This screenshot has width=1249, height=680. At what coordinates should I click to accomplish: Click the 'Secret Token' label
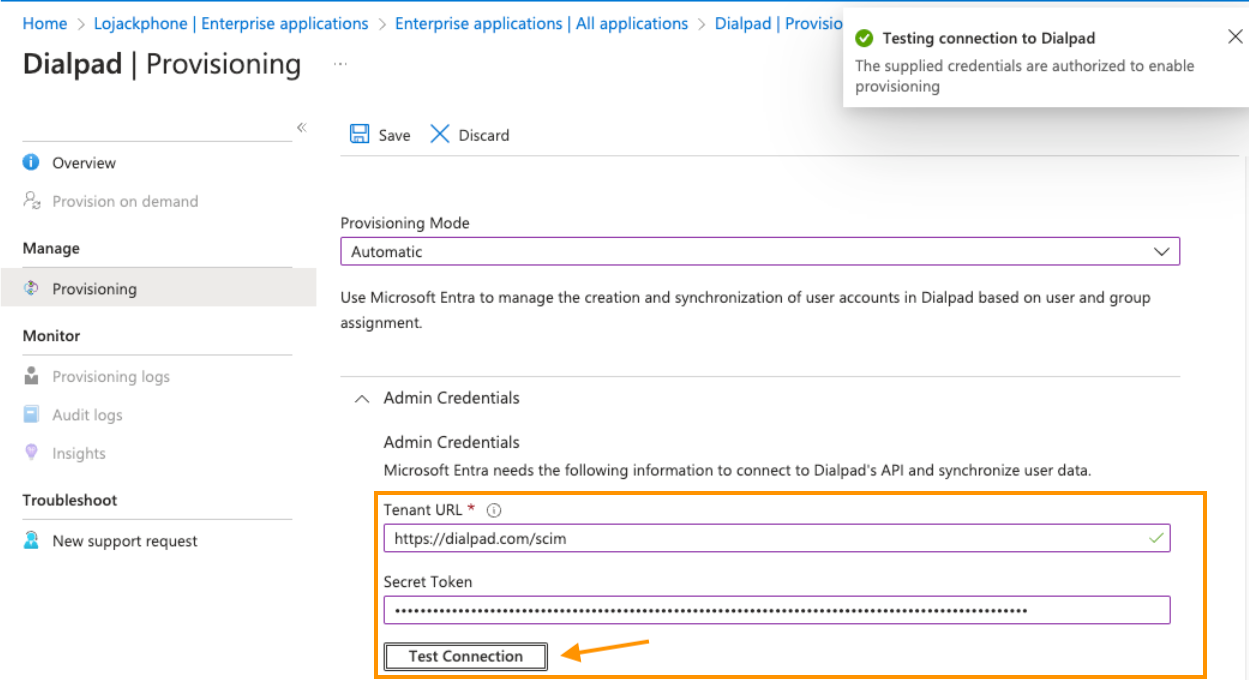(x=428, y=582)
